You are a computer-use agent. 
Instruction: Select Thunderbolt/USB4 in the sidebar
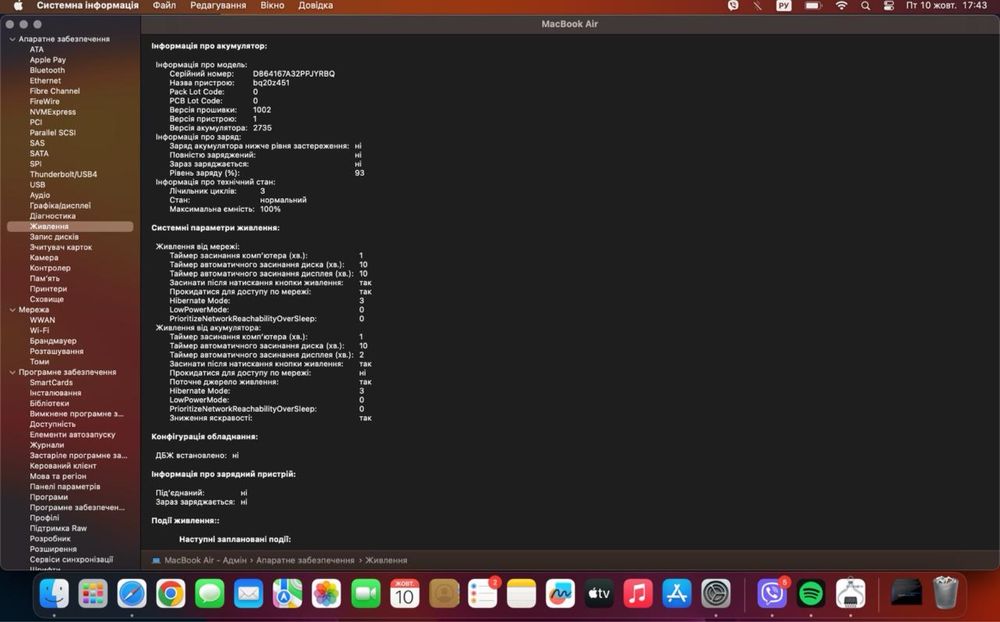coord(63,174)
